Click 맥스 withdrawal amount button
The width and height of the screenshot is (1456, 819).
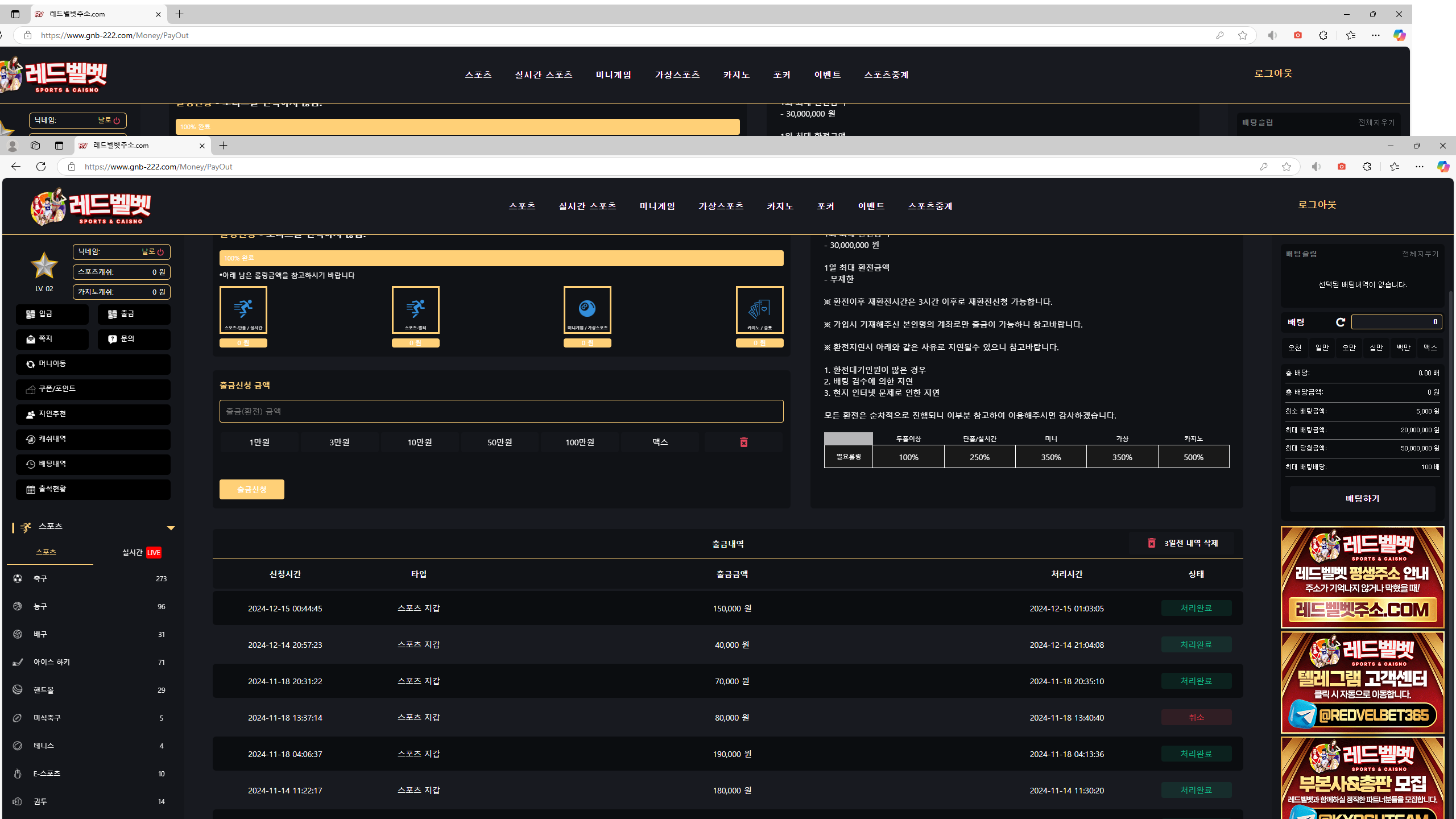[660, 442]
